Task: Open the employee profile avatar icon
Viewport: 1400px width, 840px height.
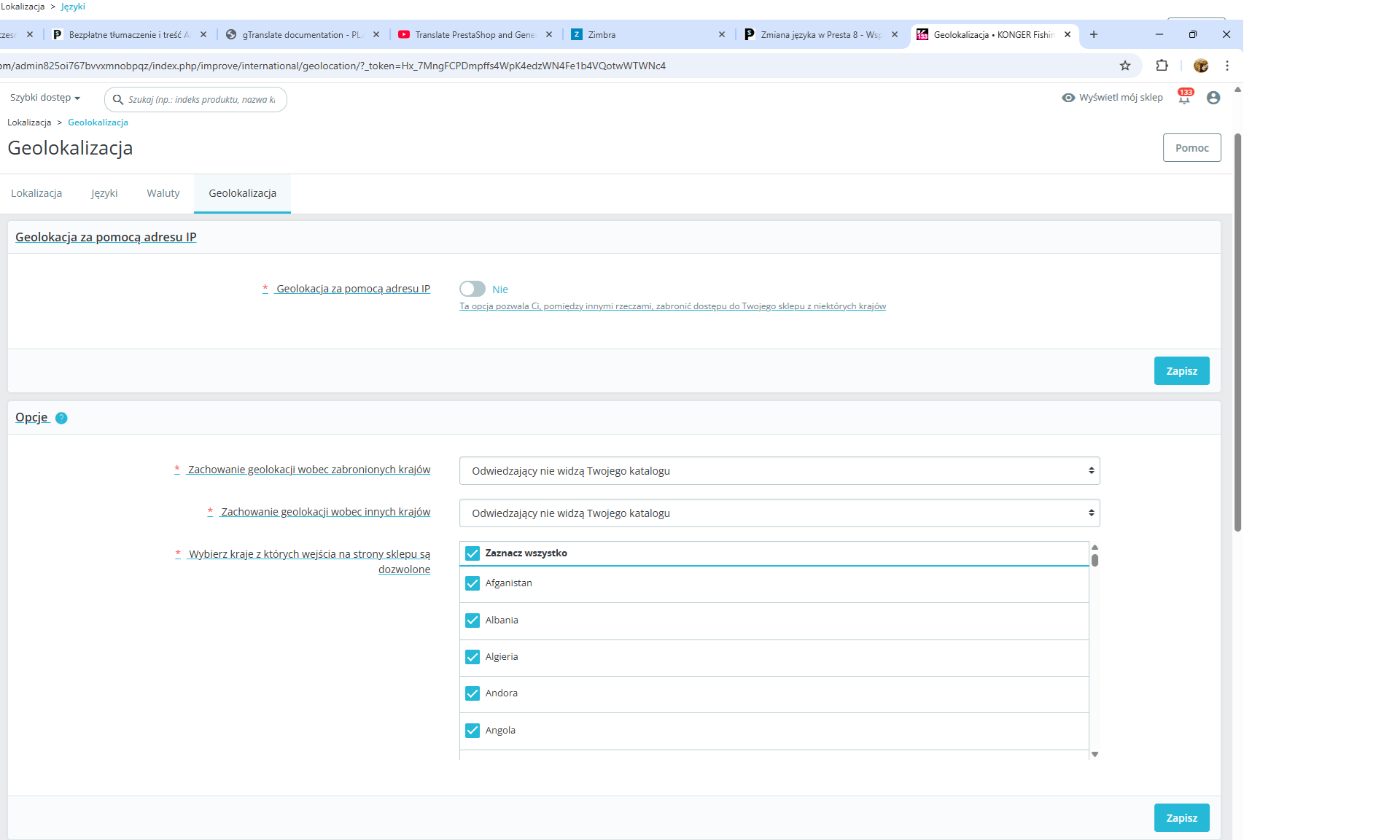Action: [x=1213, y=98]
